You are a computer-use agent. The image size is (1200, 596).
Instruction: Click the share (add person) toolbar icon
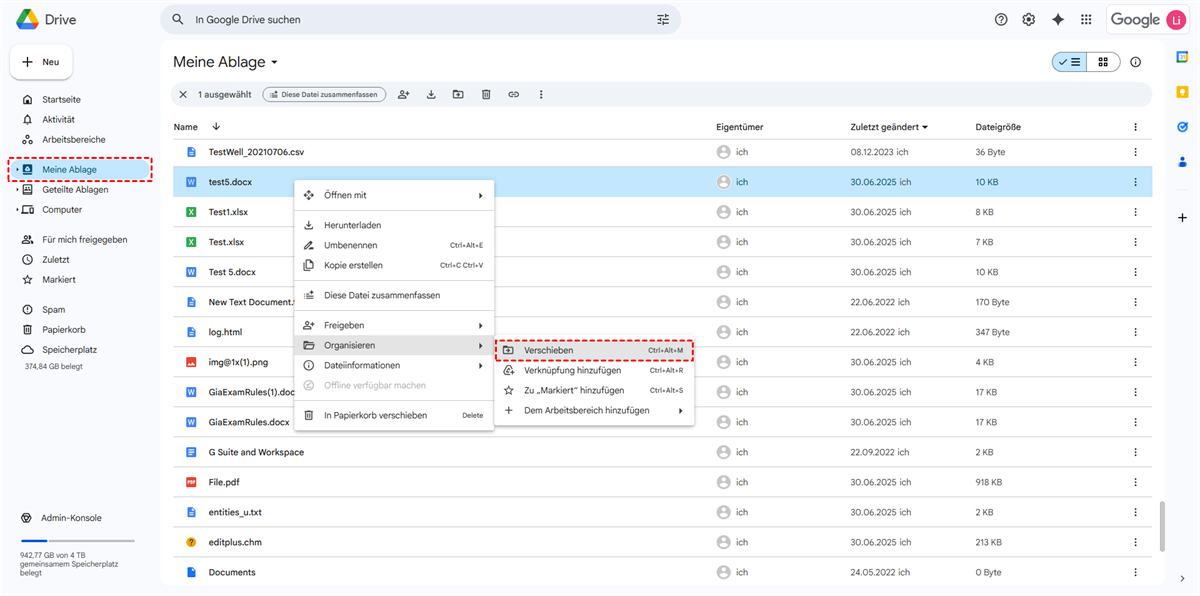point(404,94)
